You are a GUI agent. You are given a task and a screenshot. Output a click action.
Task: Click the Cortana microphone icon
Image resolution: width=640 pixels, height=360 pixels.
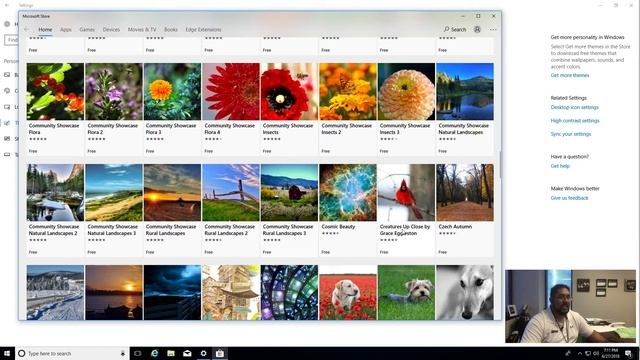click(122, 353)
